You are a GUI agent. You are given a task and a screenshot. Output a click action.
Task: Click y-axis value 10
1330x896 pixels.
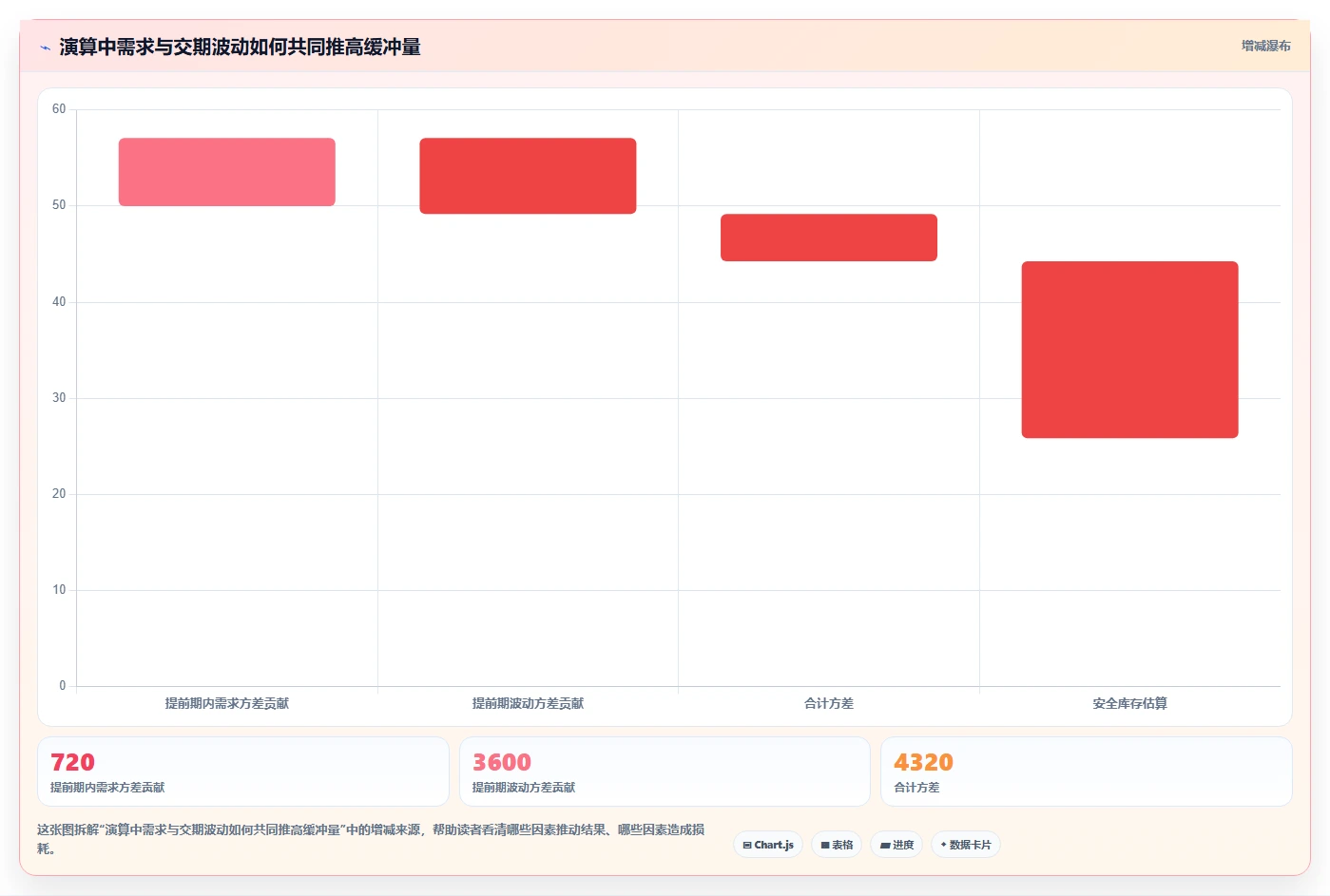tap(59, 590)
